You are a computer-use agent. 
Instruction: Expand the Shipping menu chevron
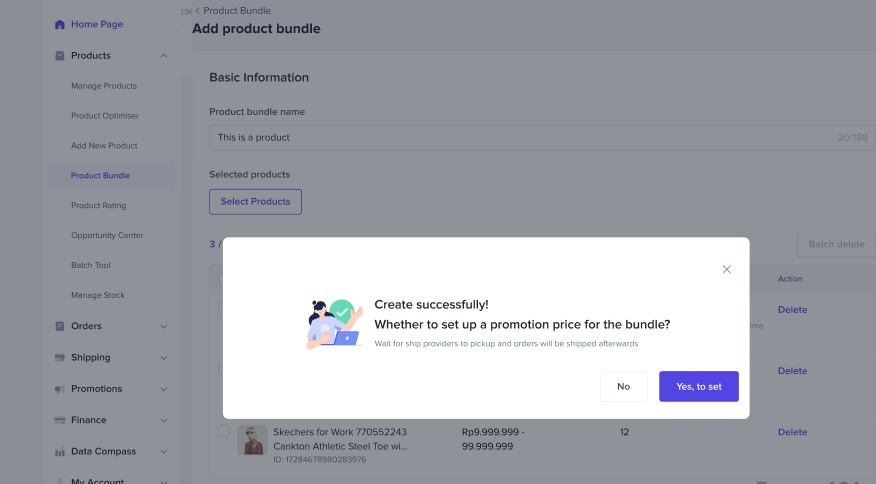pyautogui.click(x=164, y=358)
